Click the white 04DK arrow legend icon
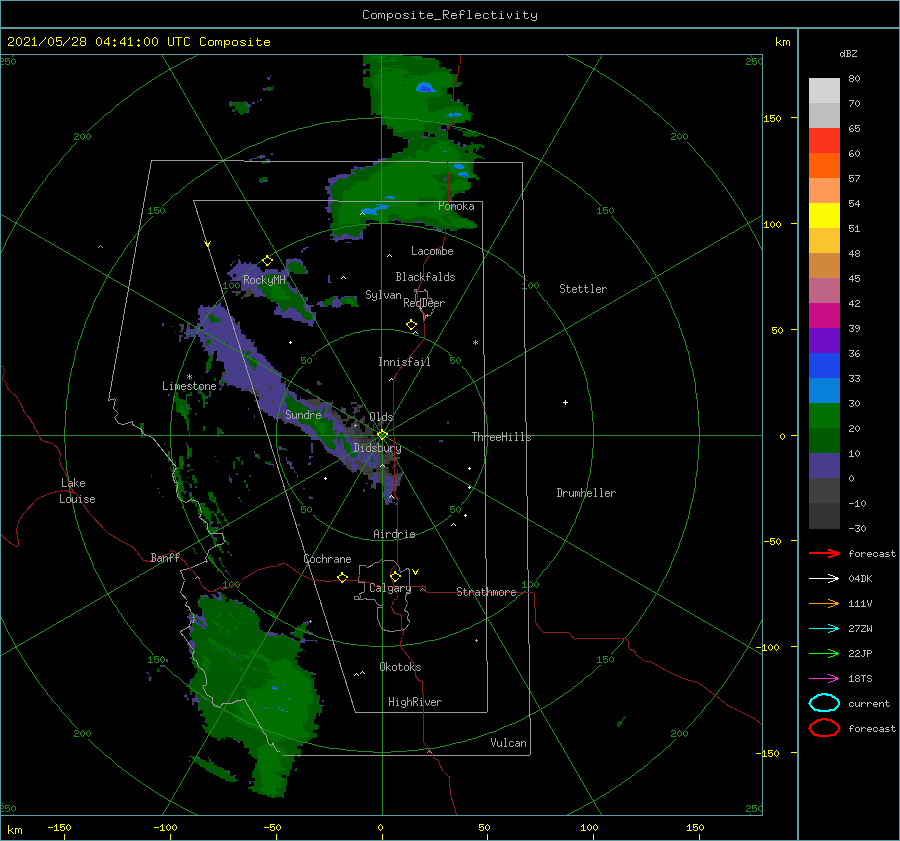Viewport: 900px width, 841px height. [824, 578]
